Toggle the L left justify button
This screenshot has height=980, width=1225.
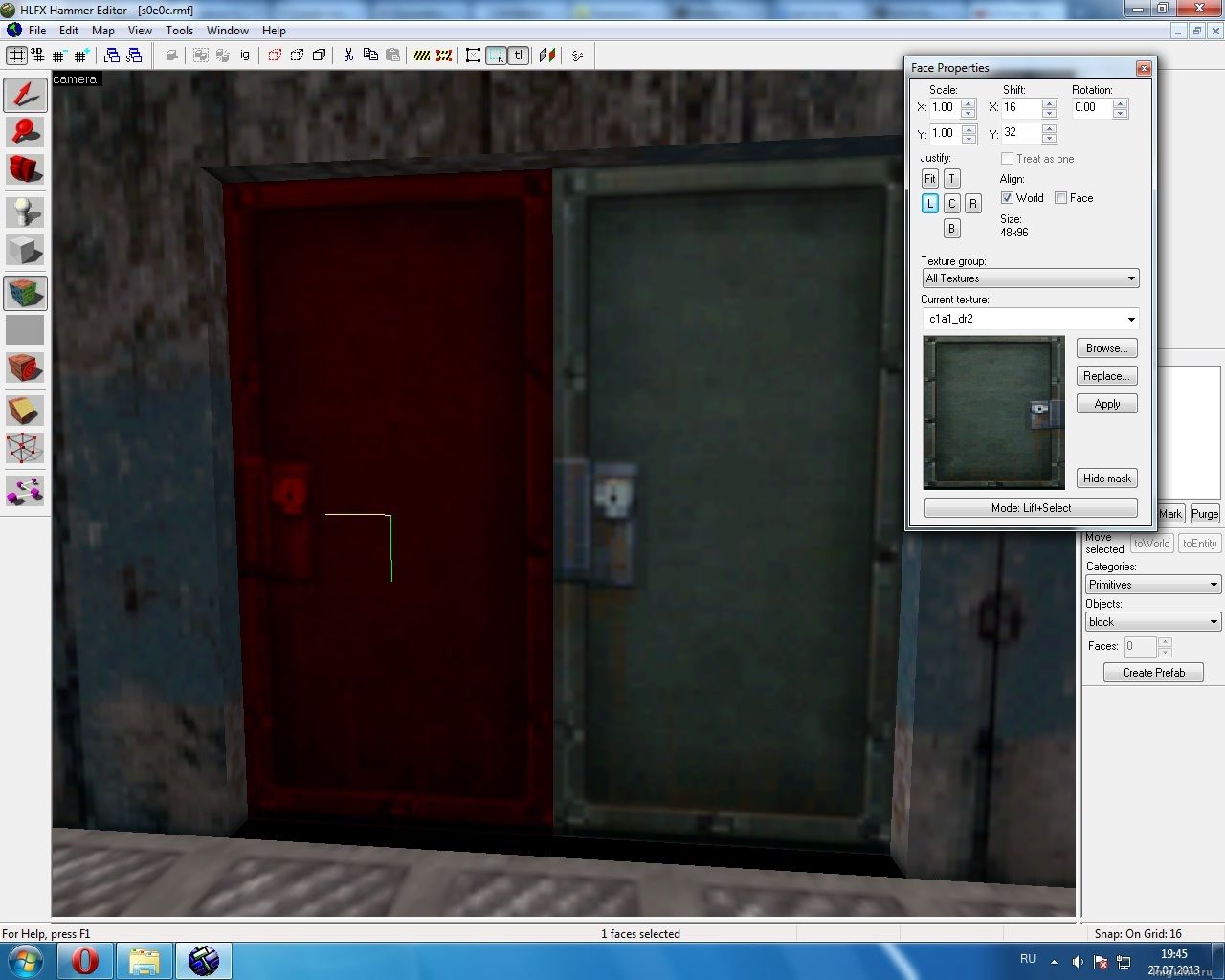point(930,204)
